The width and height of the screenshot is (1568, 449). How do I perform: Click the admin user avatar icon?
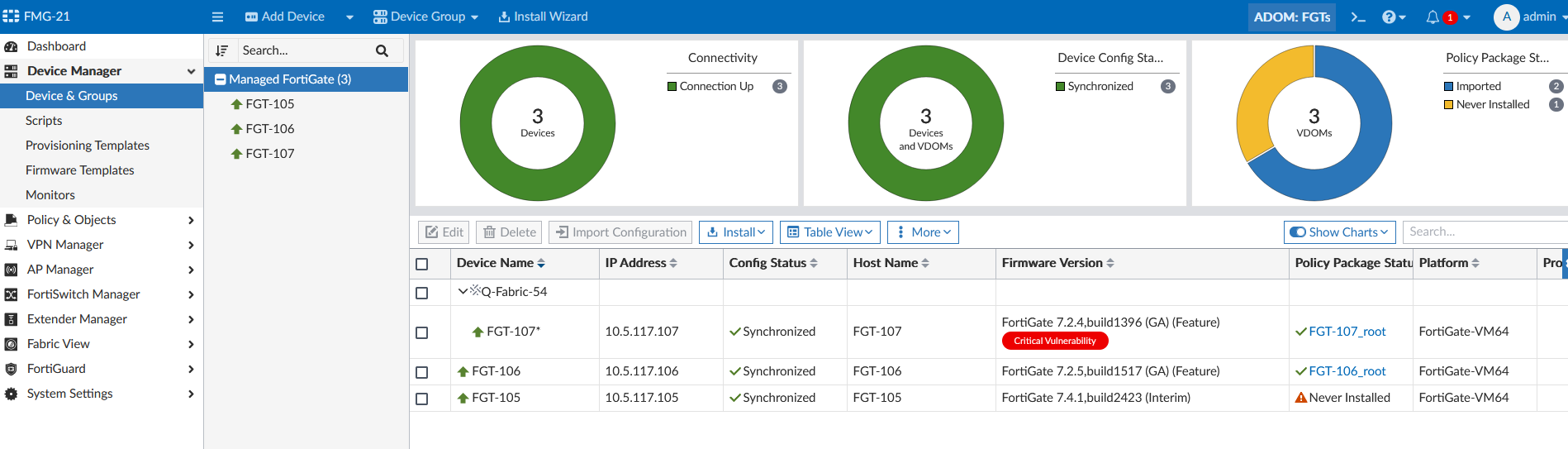(1506, 17)
